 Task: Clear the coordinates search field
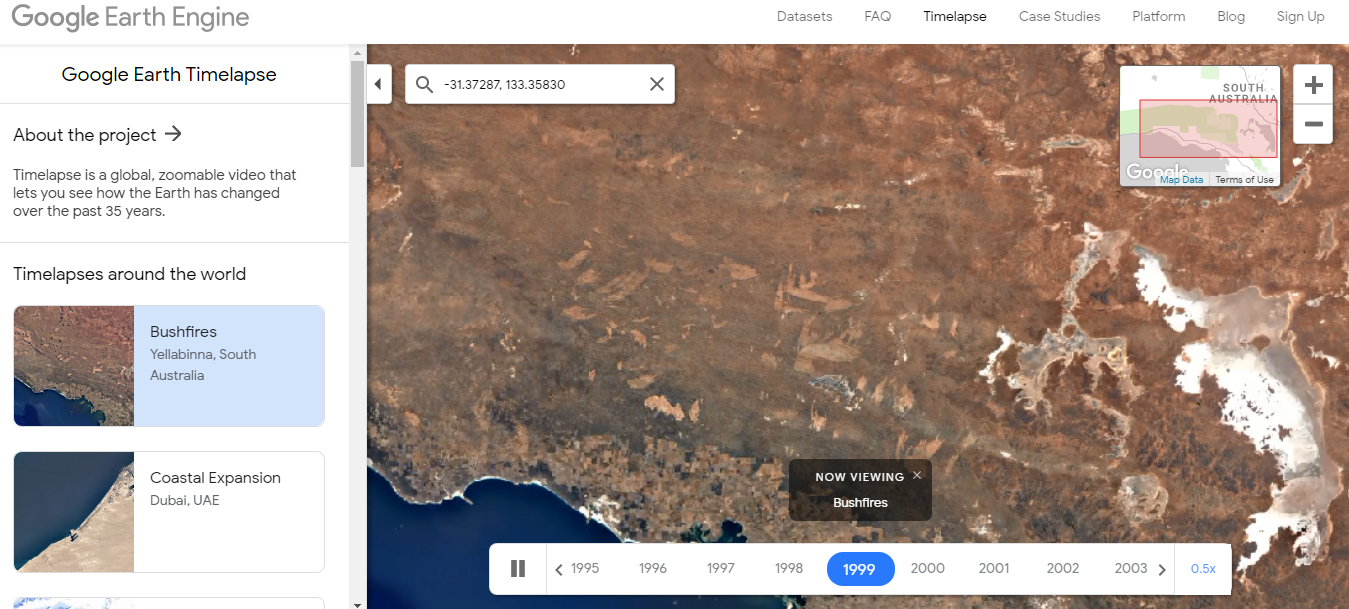[657, 84]
